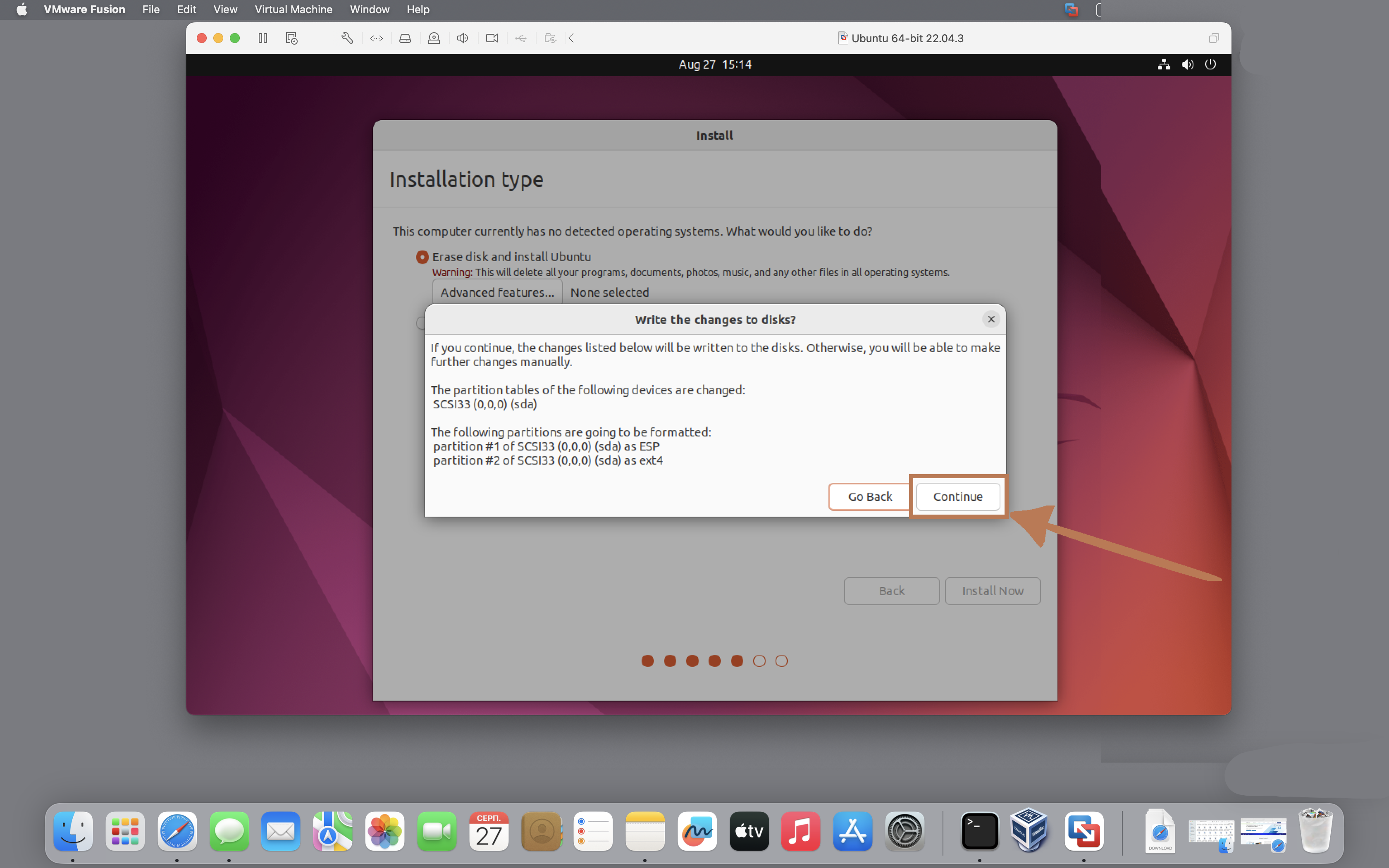1389x868 pixels.
Task: Open VMware Fusion in the Dock
Action: tap(1084, 831)
